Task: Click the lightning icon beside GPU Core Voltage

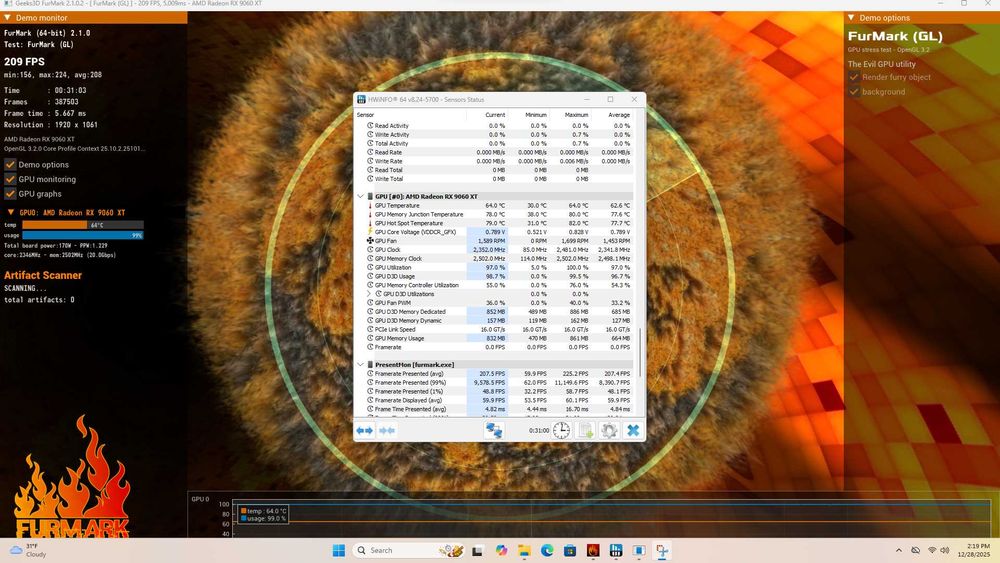Action: [x=370, y=231]
